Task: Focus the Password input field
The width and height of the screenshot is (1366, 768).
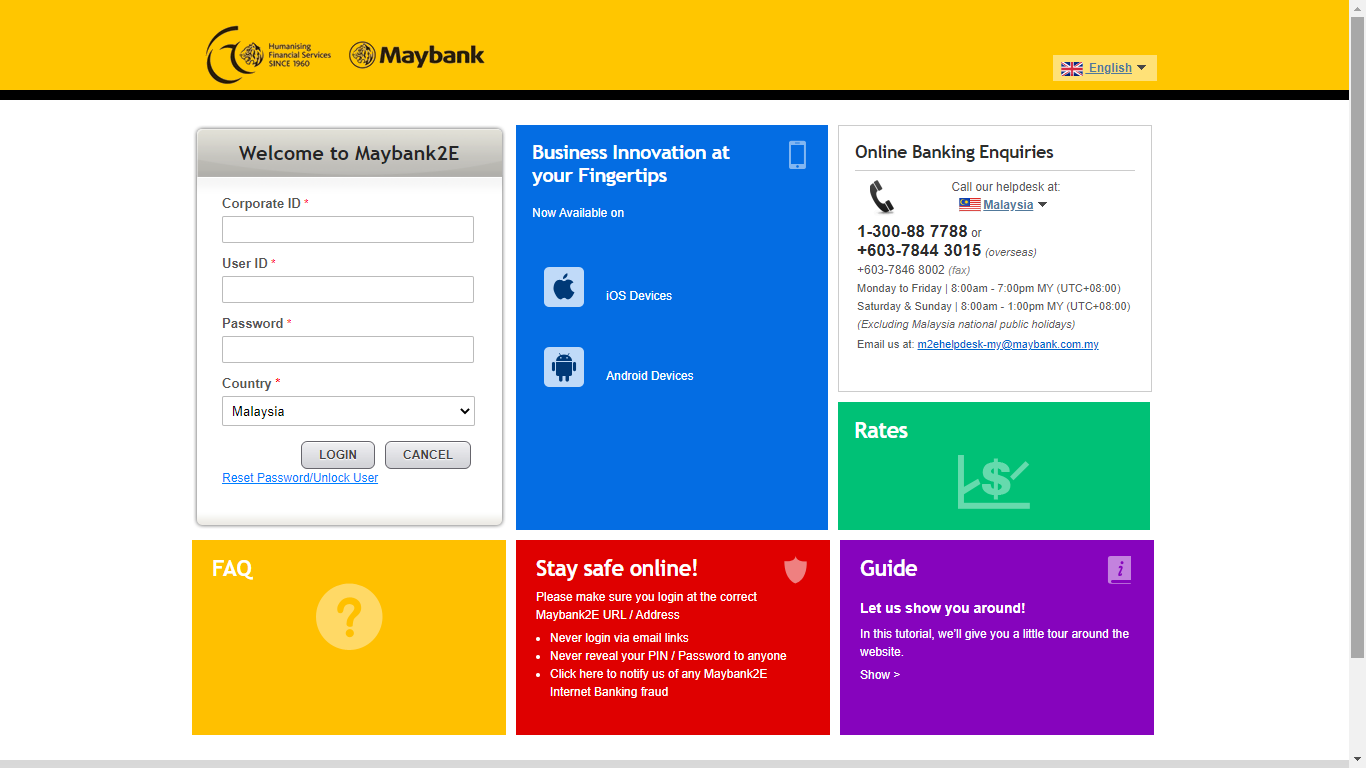Action: point(348,349)
